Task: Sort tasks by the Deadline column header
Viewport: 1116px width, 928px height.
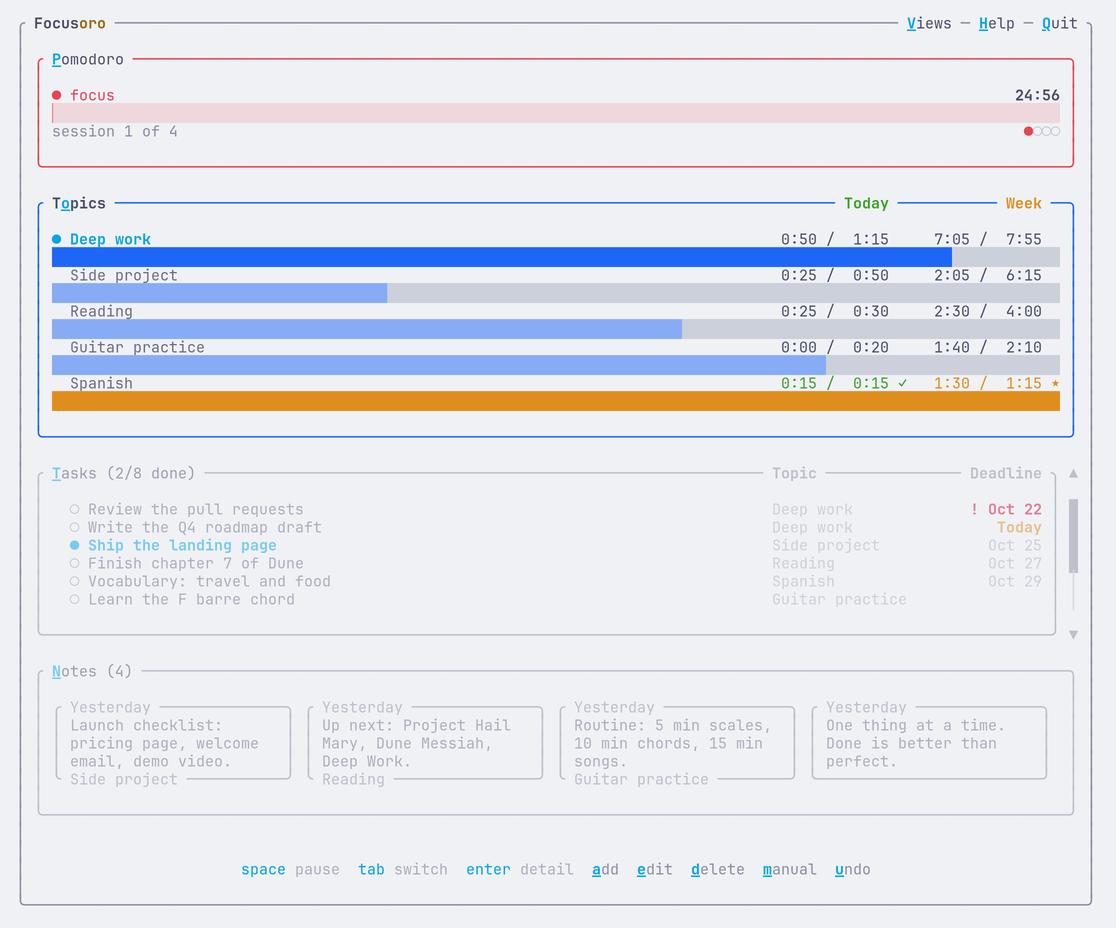Action: 1006,473
